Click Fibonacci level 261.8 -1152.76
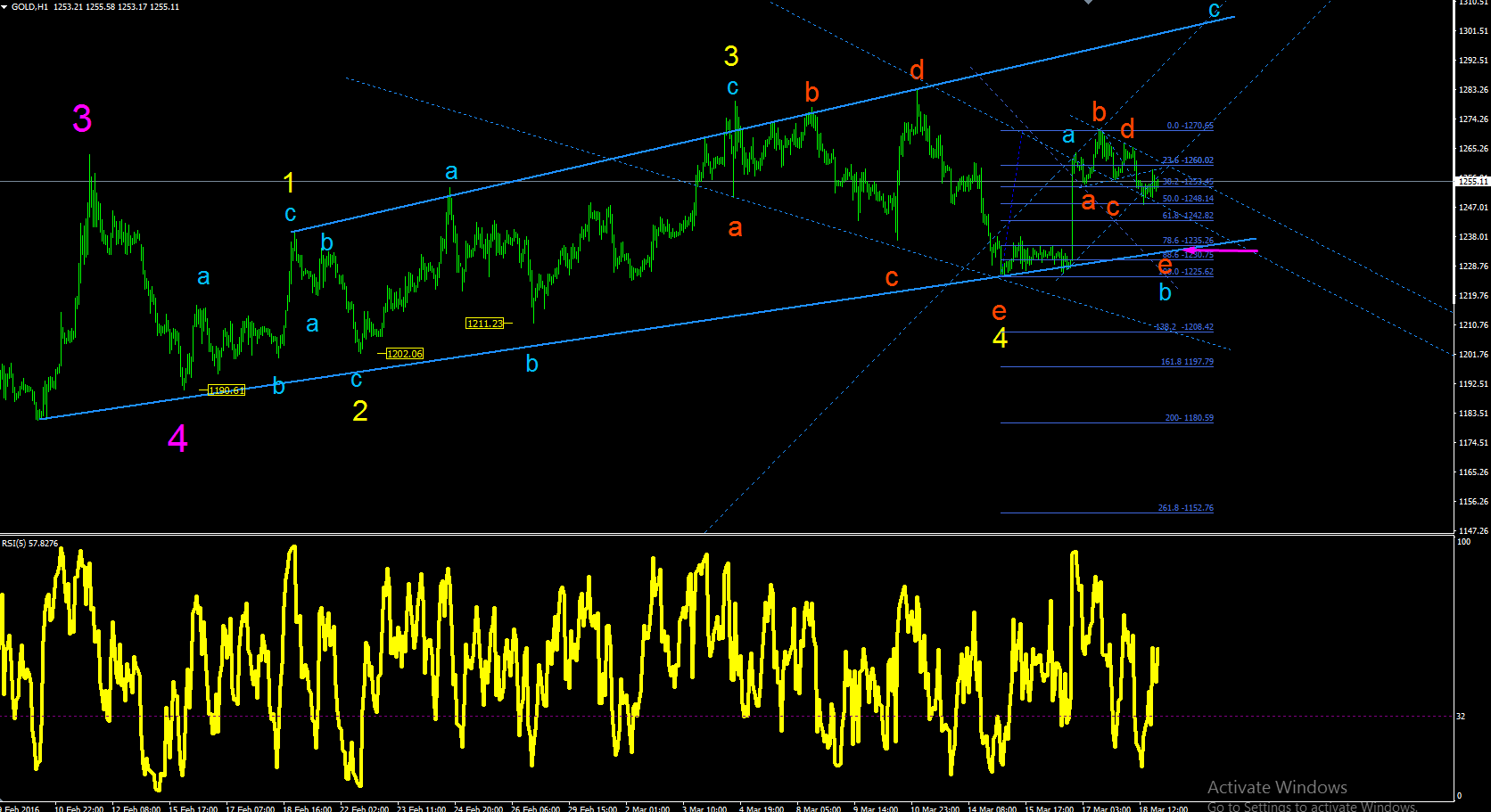This screenshot has width=1491, height=812. coord(1185,508)
